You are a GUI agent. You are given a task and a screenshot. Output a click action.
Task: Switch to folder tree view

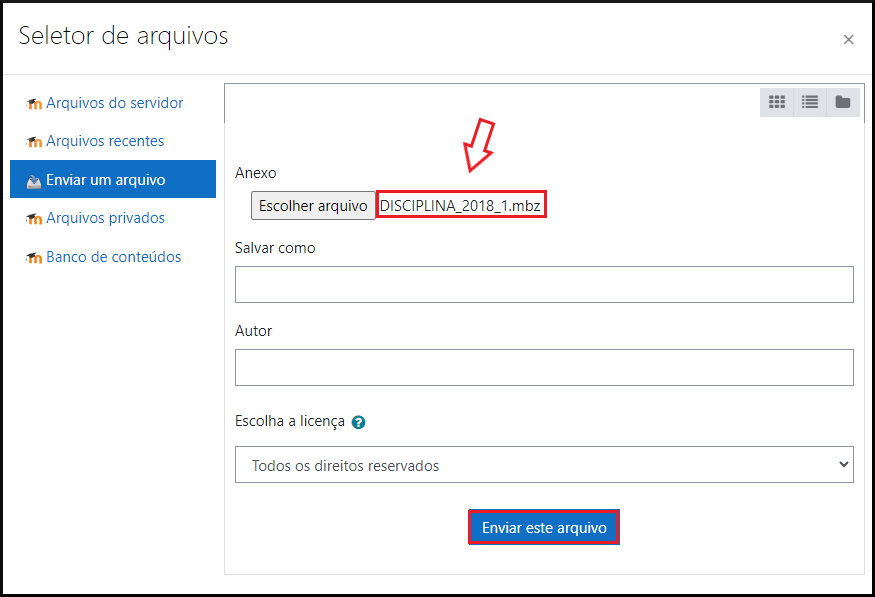point(843,102)
